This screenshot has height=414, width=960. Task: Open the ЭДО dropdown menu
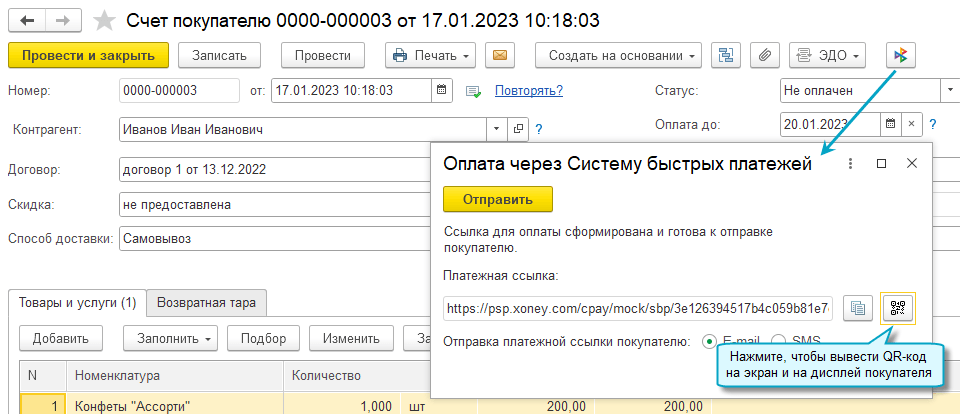pyautogui.click(x=827, y=55)
